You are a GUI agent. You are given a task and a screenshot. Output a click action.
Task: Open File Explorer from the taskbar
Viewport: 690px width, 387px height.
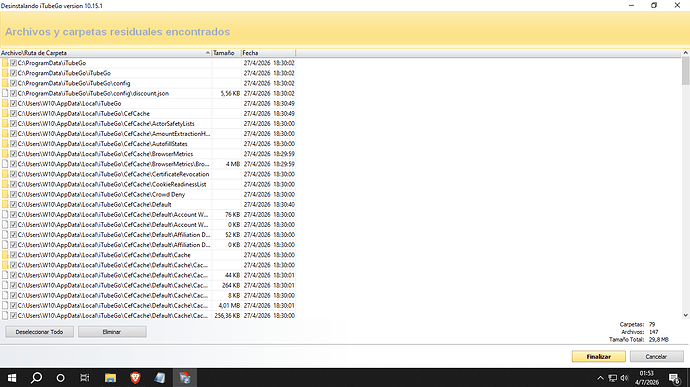[110, 378]
